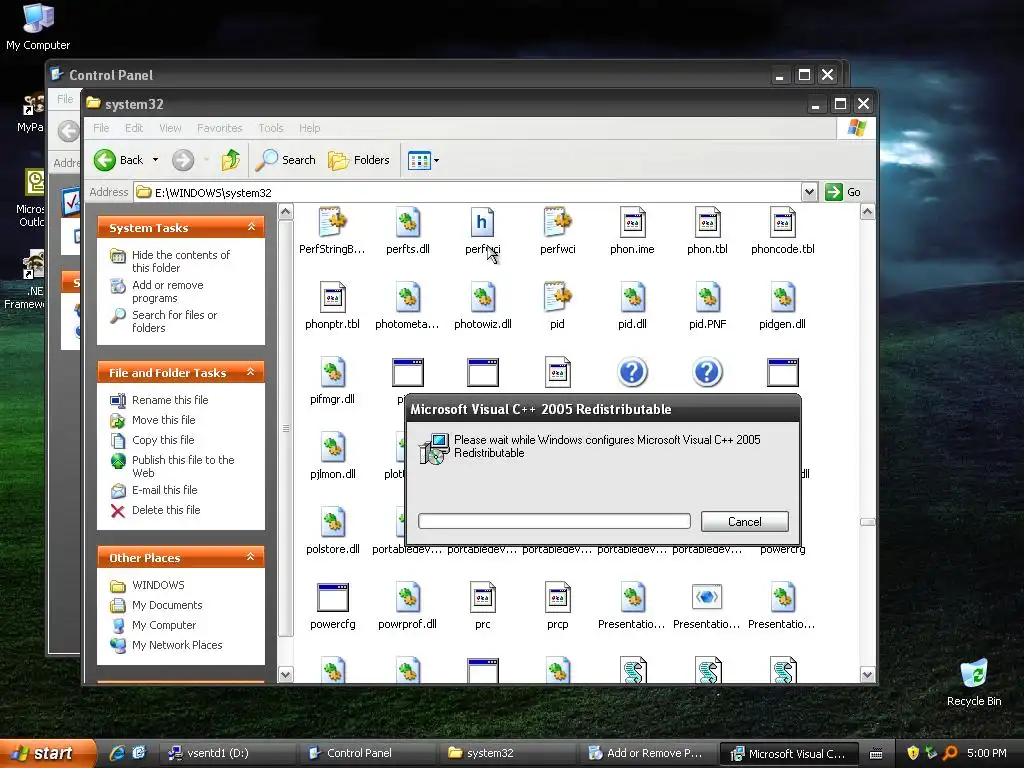Go back with the Back button
The width and height of the screenshot is (1024, 768).
pyautogui.click(x=119, y=160)
